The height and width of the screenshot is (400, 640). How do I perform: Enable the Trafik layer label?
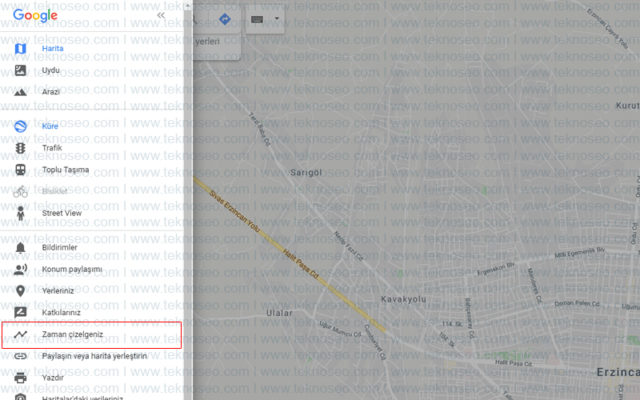(x=52, y=148)
